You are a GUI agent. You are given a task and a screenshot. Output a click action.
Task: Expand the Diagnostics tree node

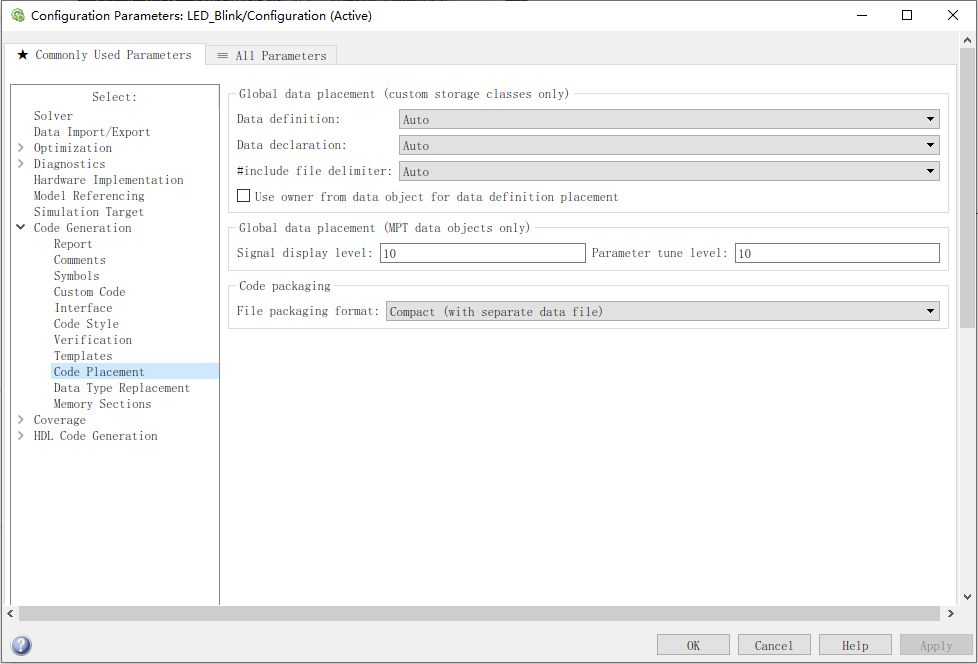(21, 163)
